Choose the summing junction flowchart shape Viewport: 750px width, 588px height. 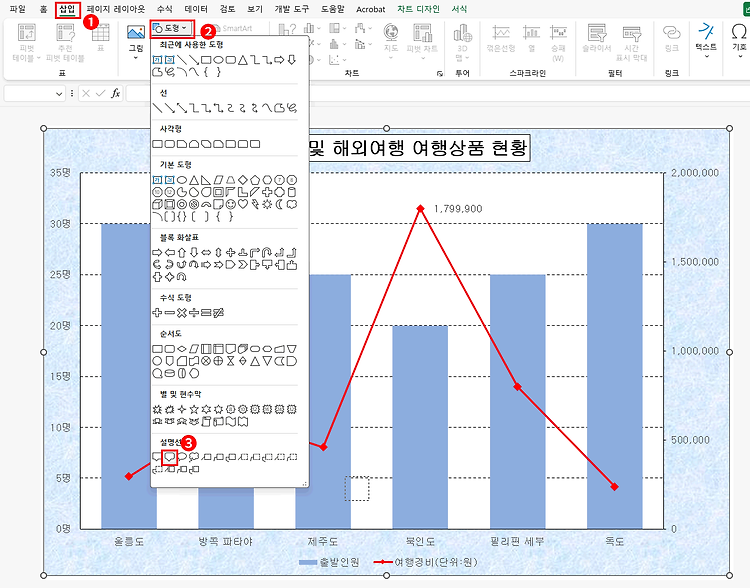click(206, 361)
